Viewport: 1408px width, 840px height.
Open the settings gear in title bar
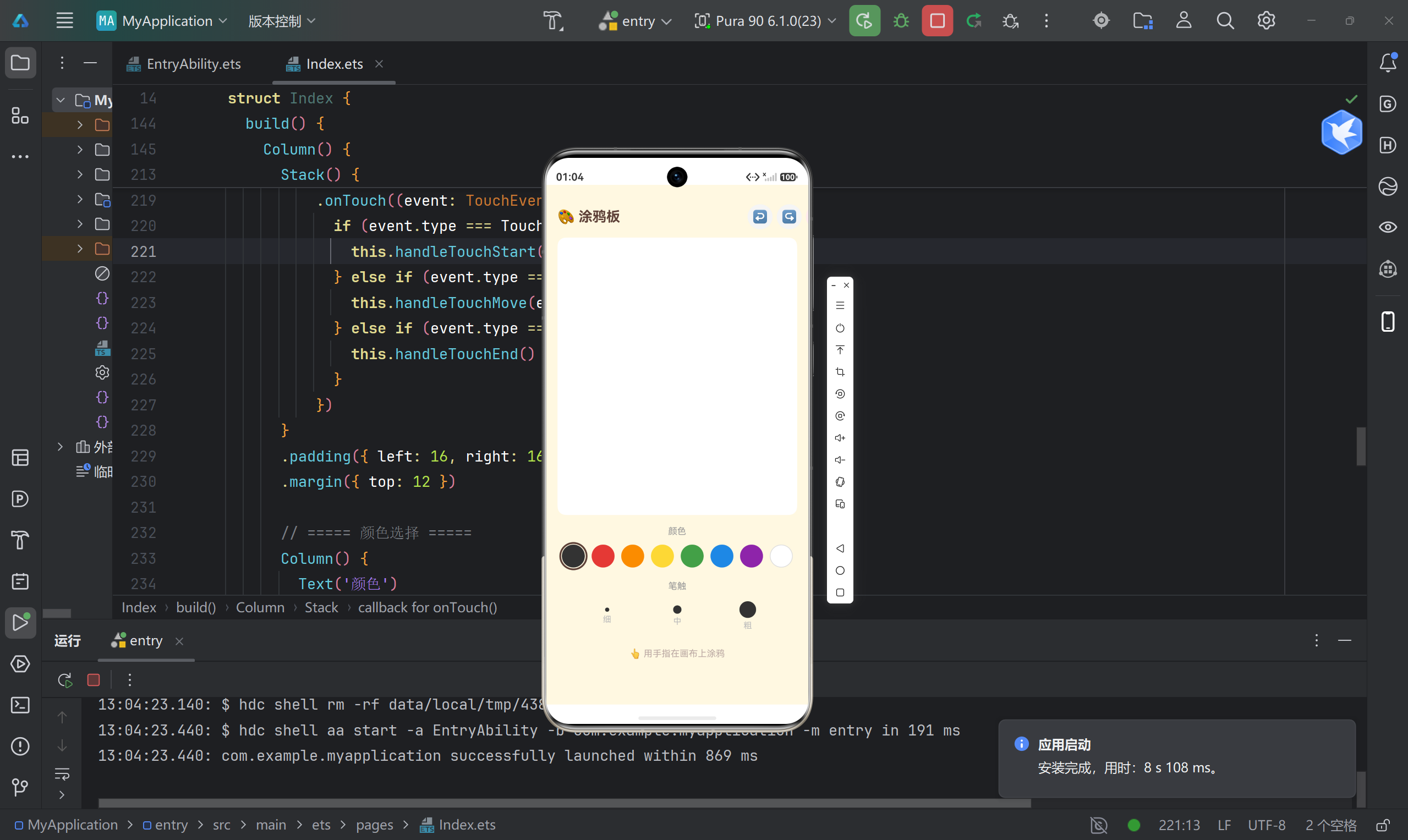1266,21
